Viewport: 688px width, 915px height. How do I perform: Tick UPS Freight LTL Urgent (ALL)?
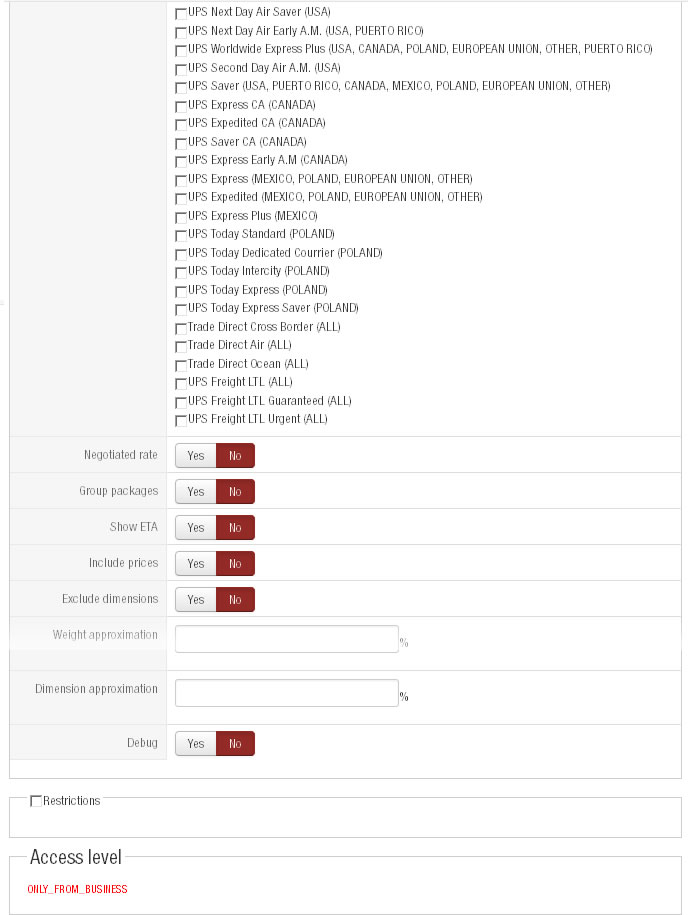coord(181,420)
